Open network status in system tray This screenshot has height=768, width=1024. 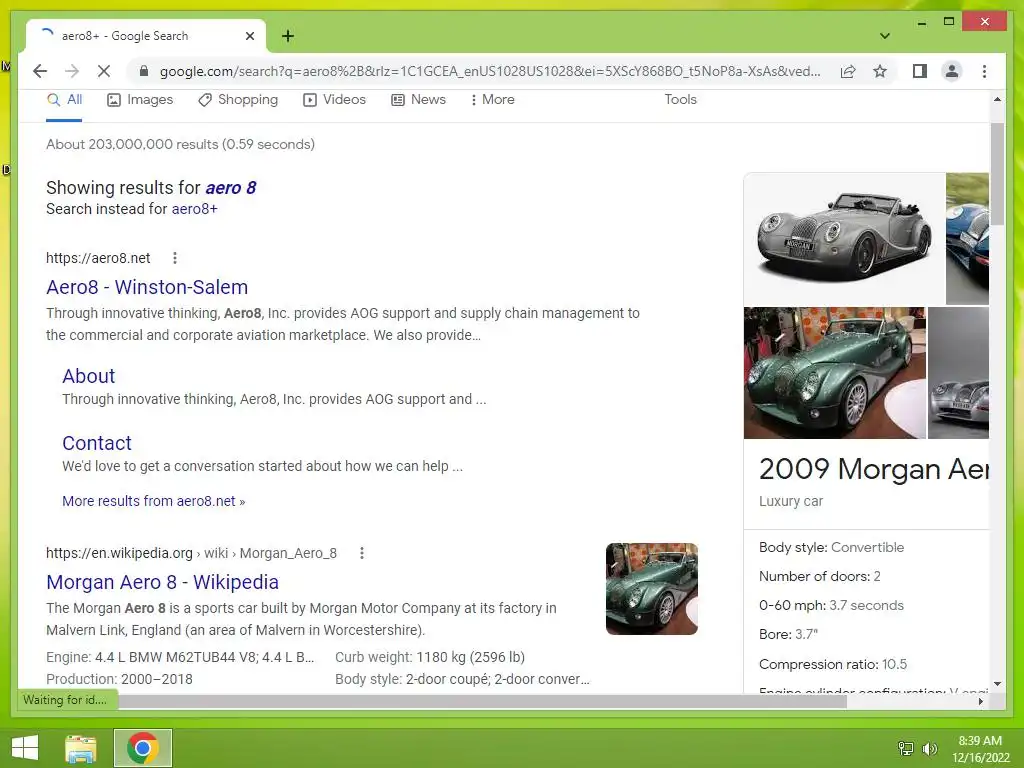click(x=906, y=748)
